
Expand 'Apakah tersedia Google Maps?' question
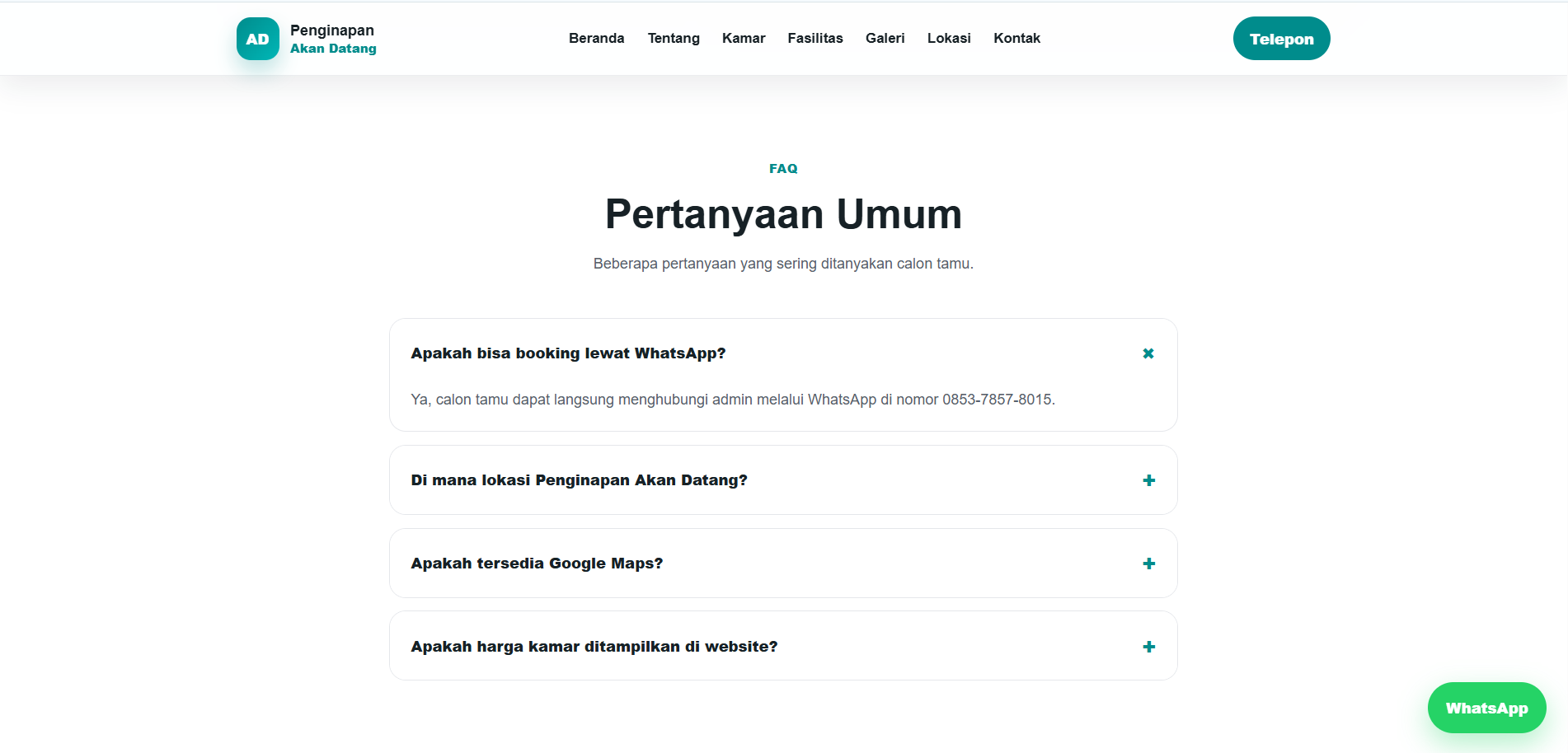(x=783, y=564)
